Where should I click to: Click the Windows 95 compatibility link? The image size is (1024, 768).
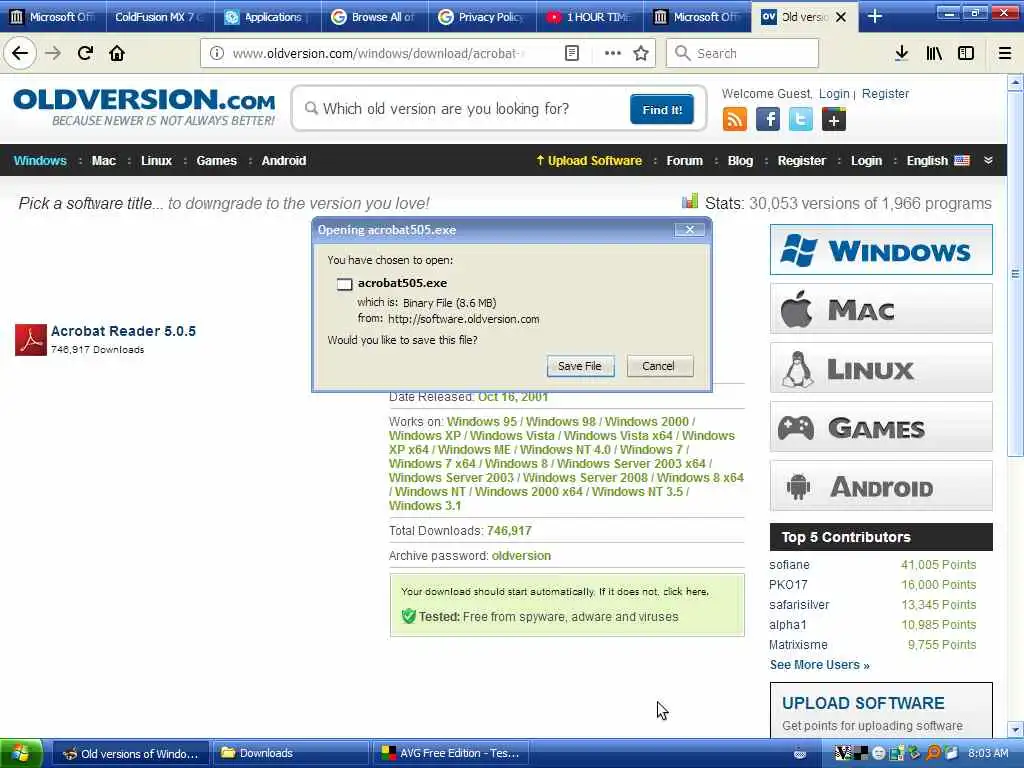point(481,422)
